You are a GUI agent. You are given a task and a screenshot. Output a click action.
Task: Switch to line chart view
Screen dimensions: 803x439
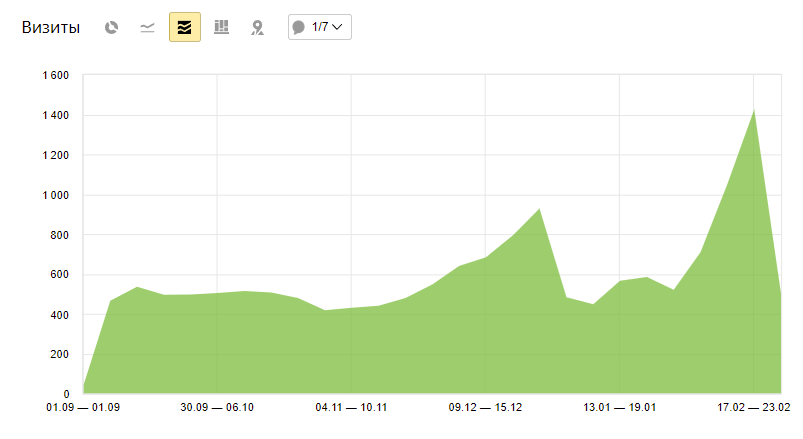point(147,27)
